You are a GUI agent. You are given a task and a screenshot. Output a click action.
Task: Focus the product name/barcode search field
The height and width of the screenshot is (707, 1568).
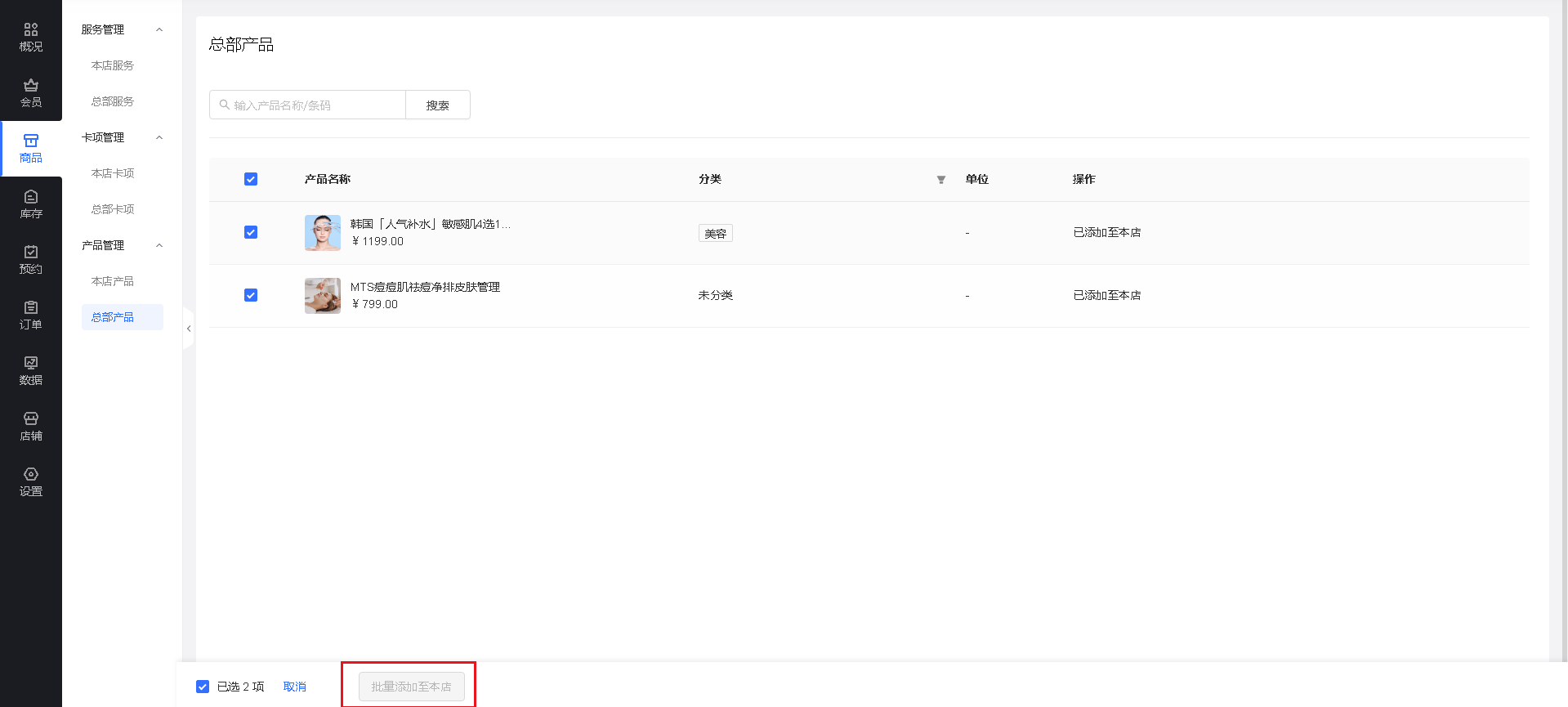(x=308, y=105)
